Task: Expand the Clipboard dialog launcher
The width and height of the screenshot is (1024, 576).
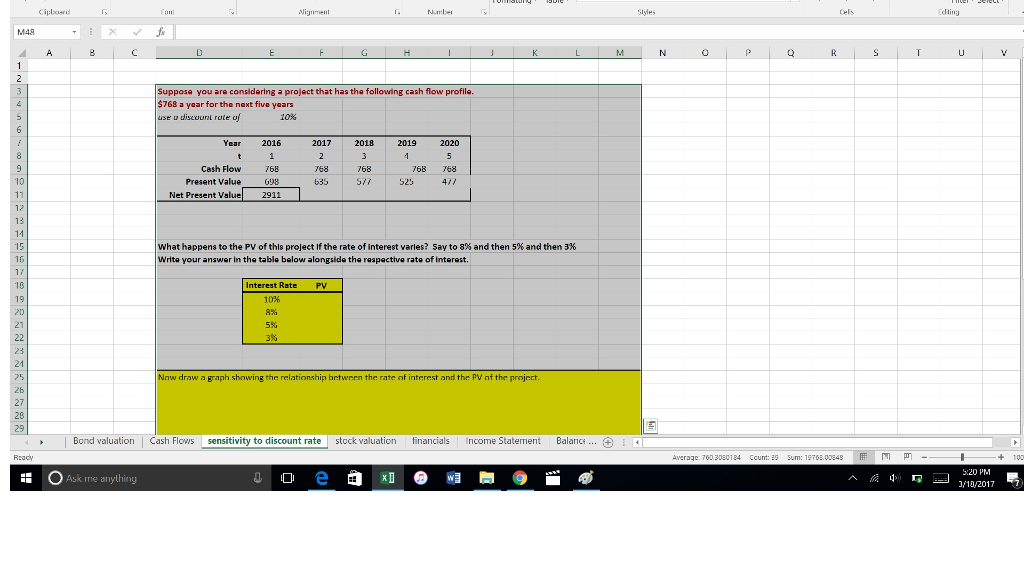Action: coord(104,11)
